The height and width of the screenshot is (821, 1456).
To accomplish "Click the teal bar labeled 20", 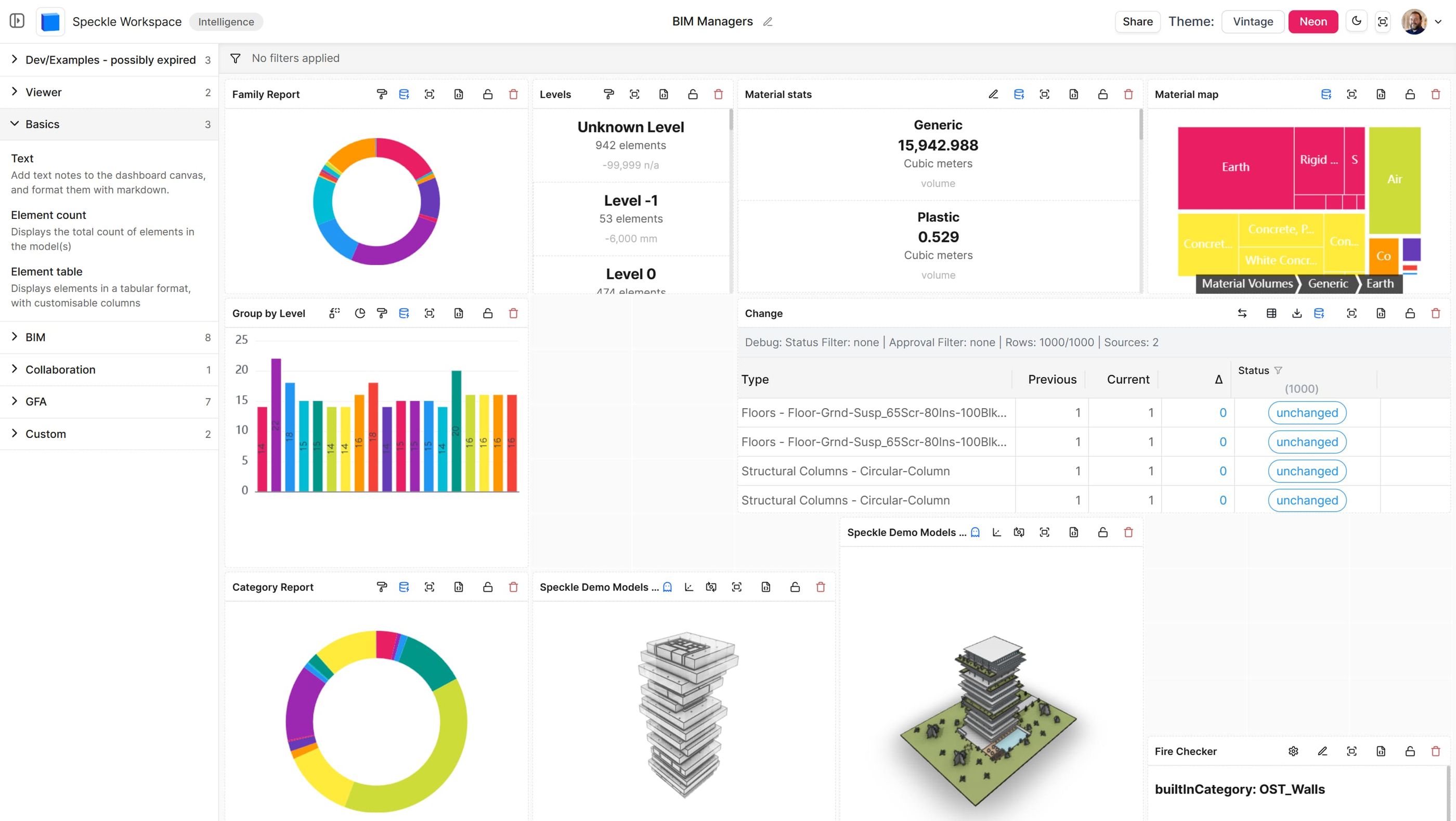I will point(456,431).
